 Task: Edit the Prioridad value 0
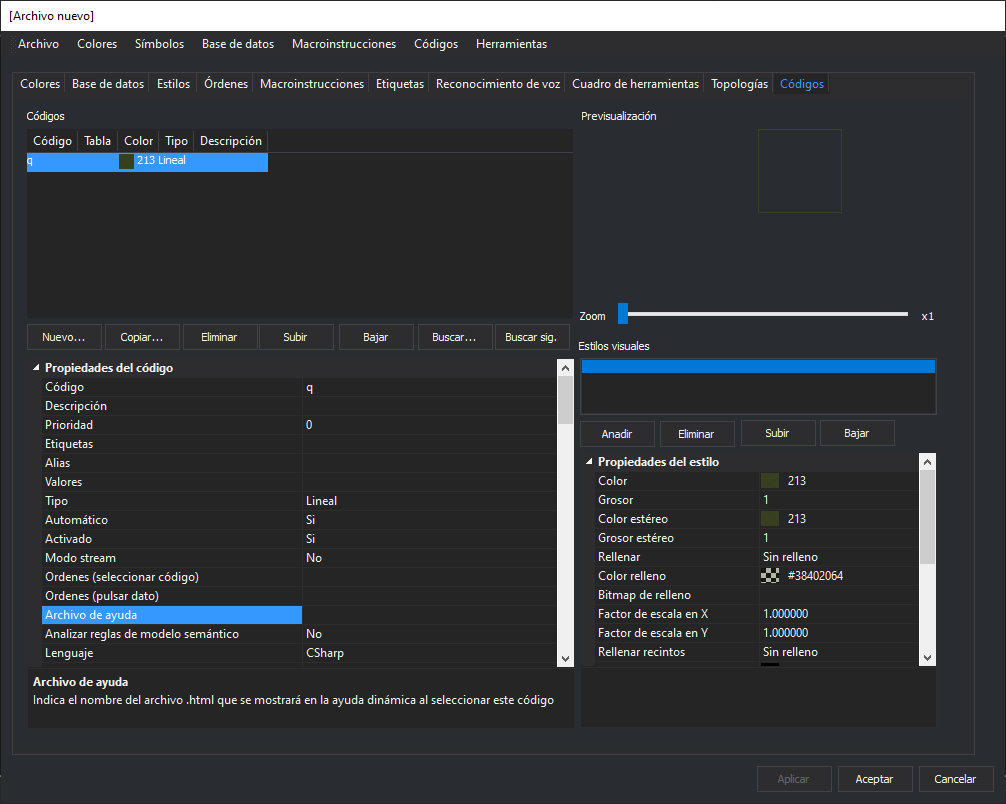429,425
